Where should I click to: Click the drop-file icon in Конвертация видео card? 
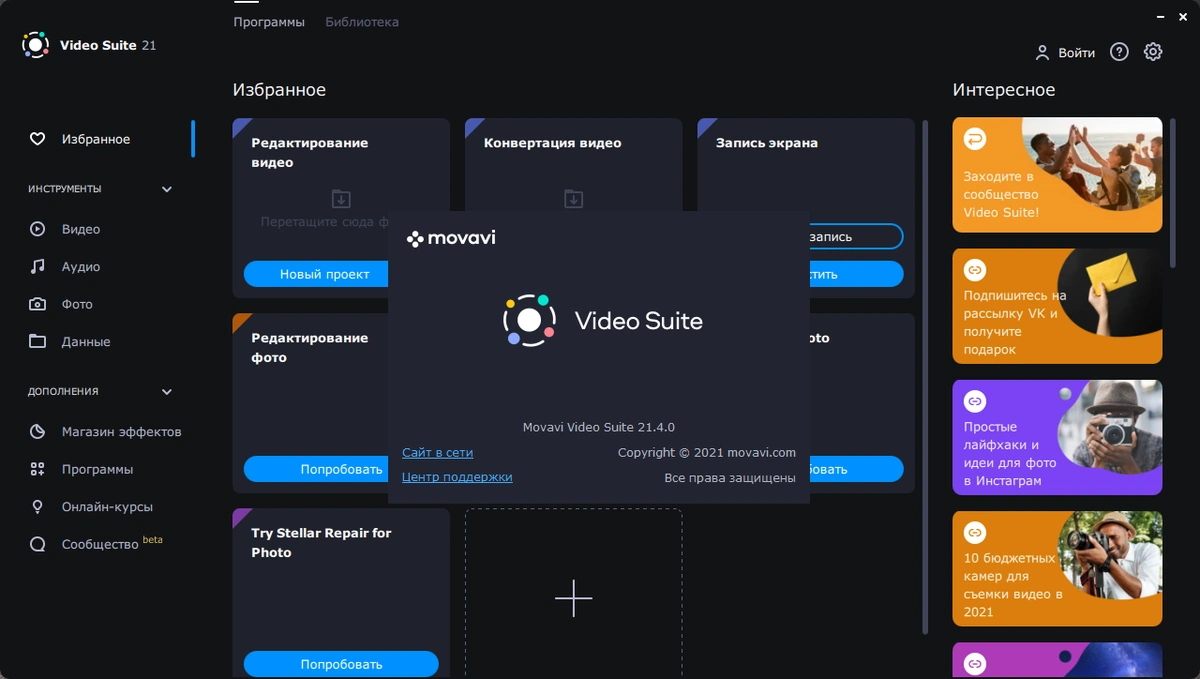pos(573,198)
